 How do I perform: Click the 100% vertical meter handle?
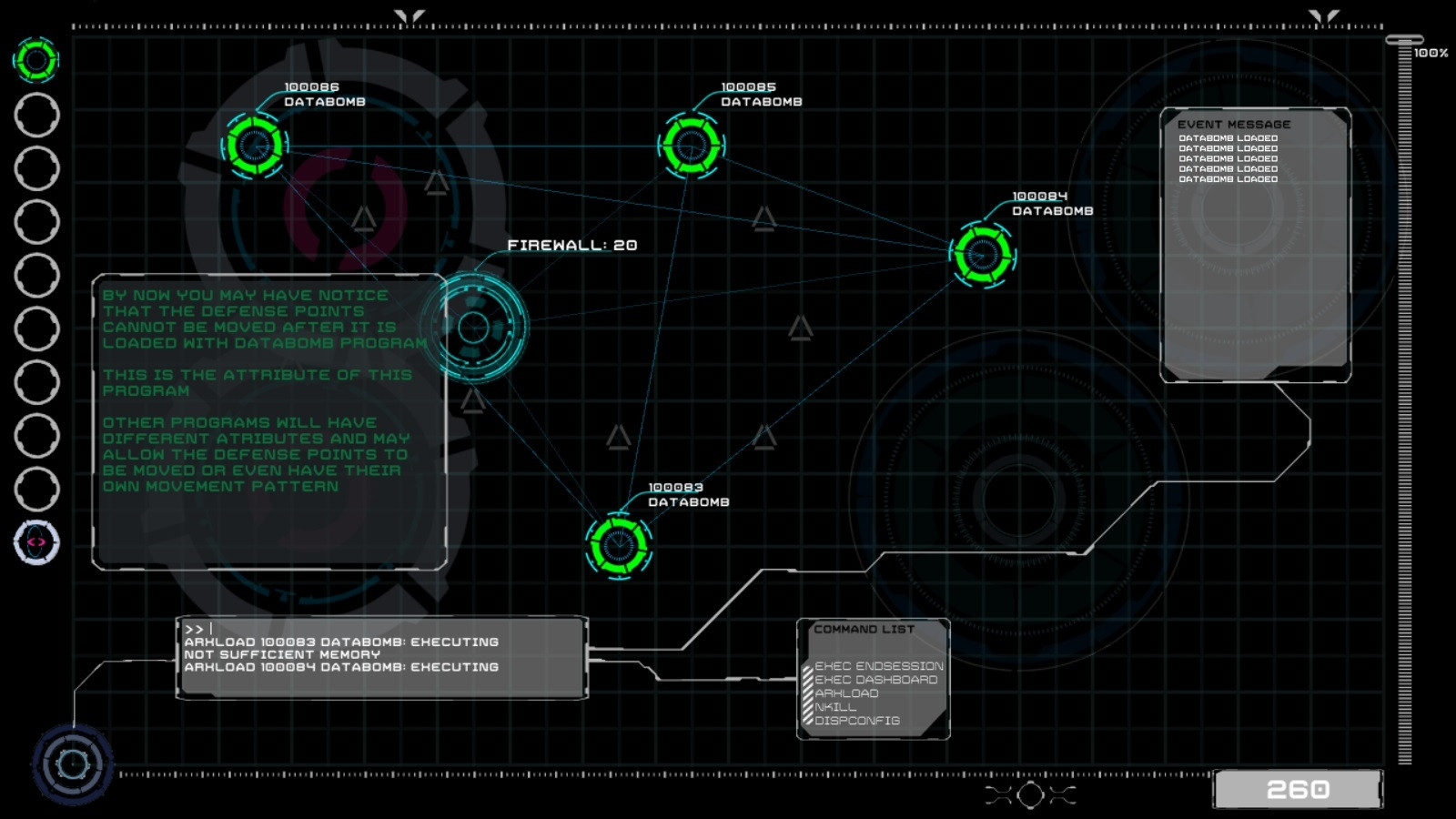[x=1404, y=40]
